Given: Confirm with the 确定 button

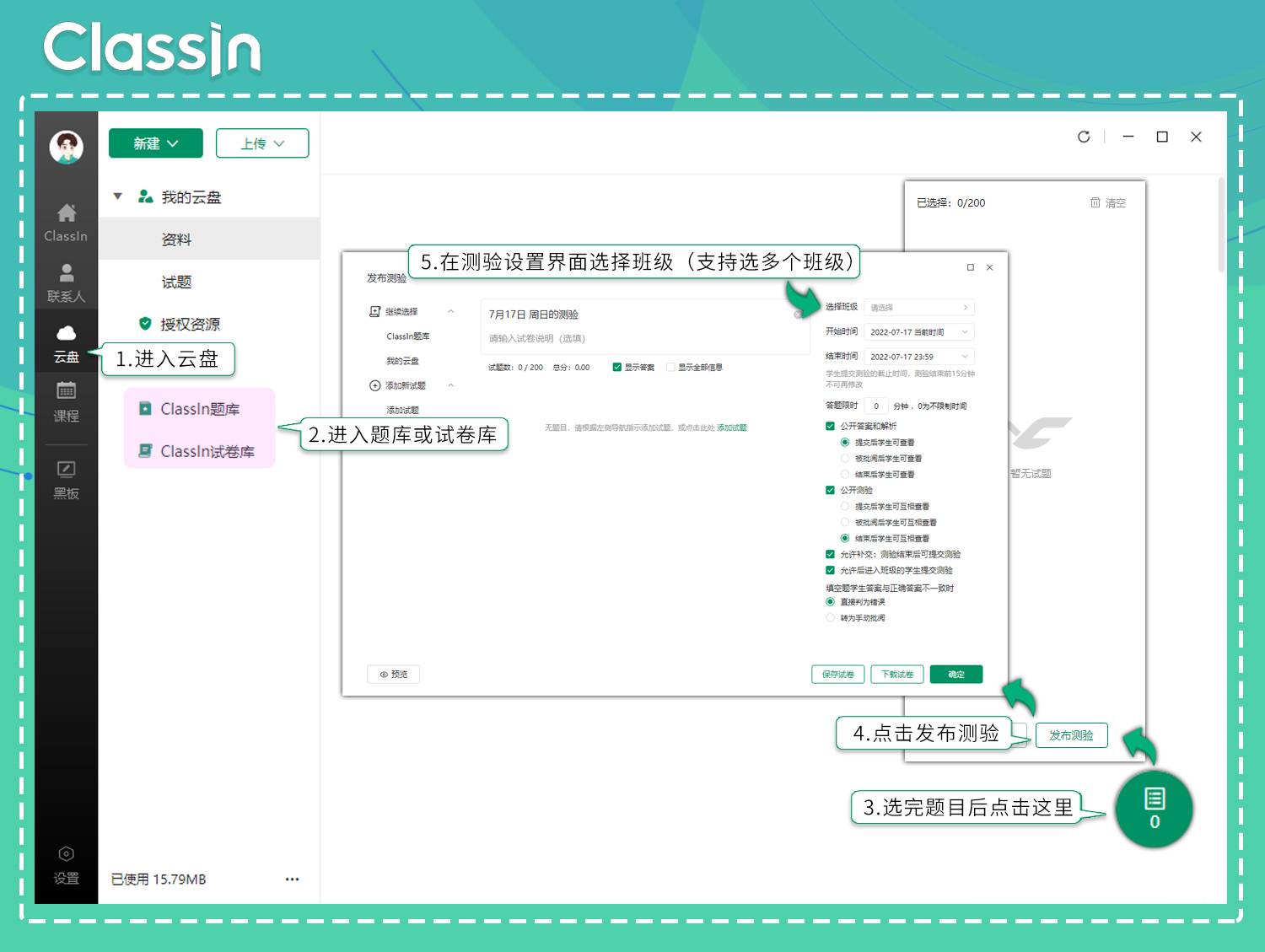Looking at the screenshot, I should tap(956, 674).
